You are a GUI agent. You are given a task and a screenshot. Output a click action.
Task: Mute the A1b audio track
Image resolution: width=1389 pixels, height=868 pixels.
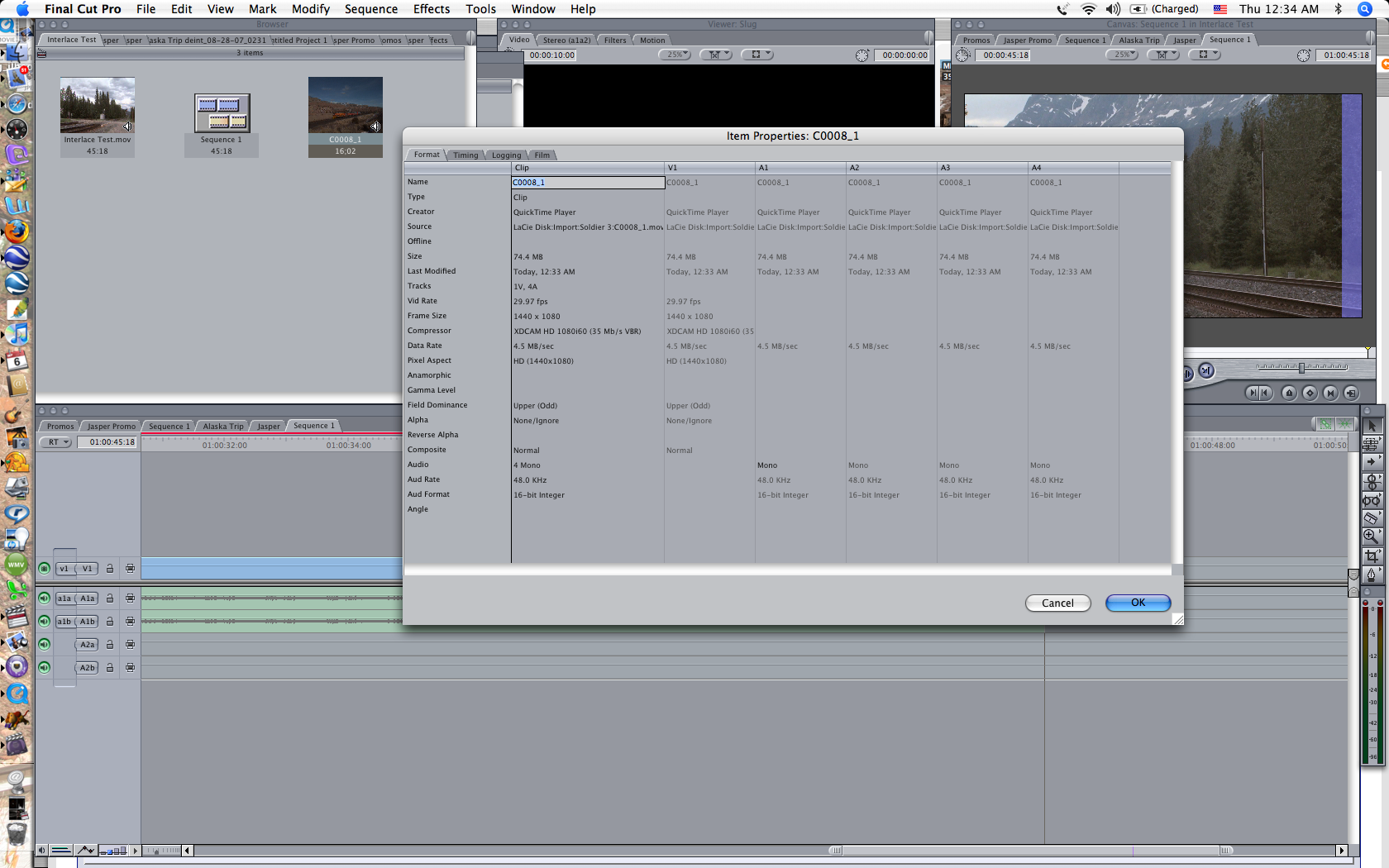[x=45, y=621]
